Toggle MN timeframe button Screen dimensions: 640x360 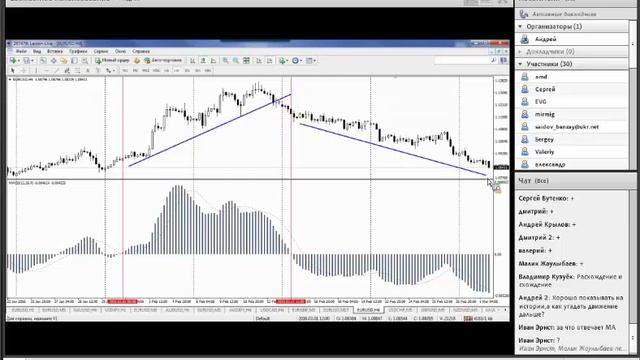(x=208, y=71)
